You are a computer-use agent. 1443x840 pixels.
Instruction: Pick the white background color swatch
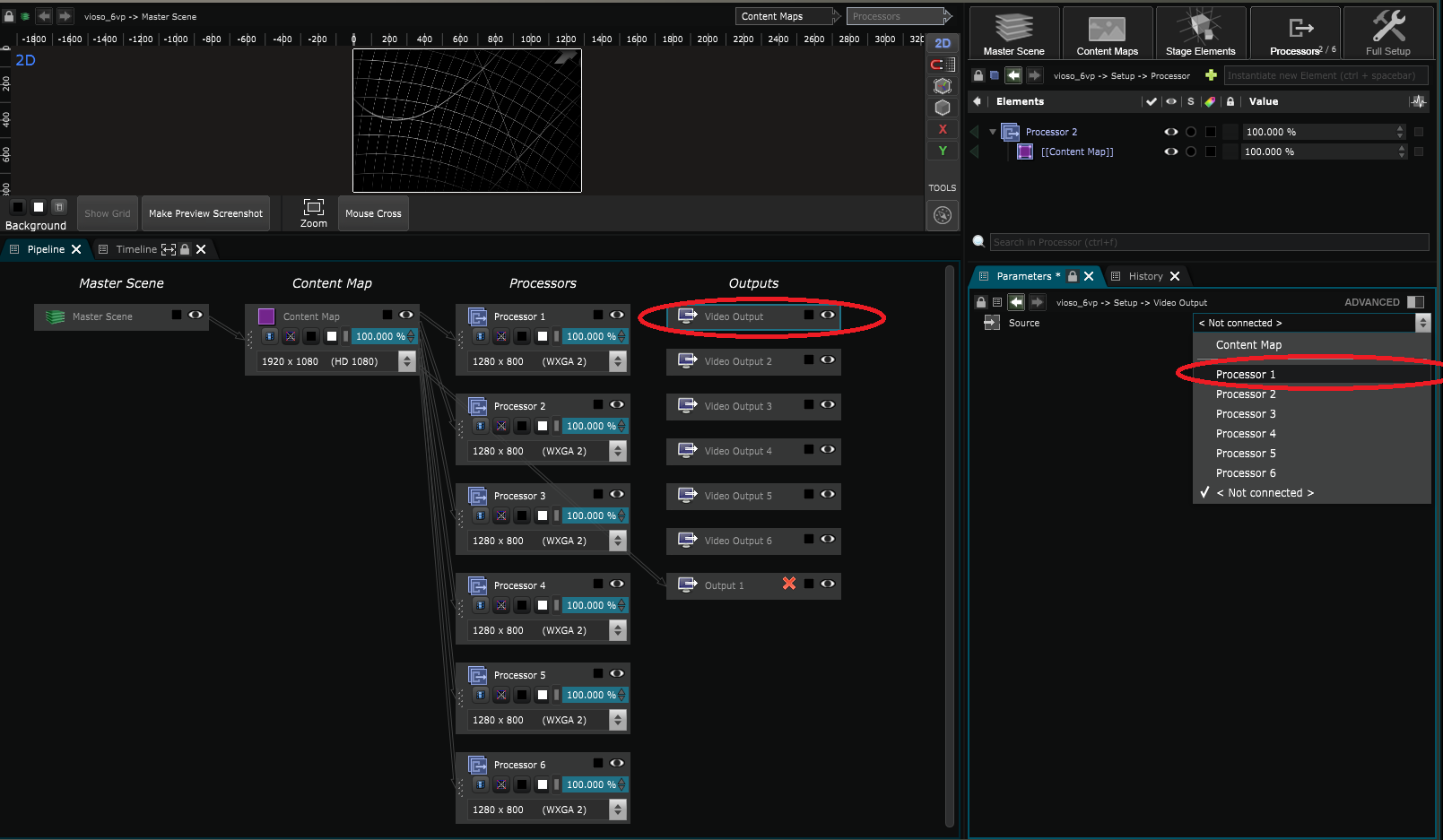point(39,207)
